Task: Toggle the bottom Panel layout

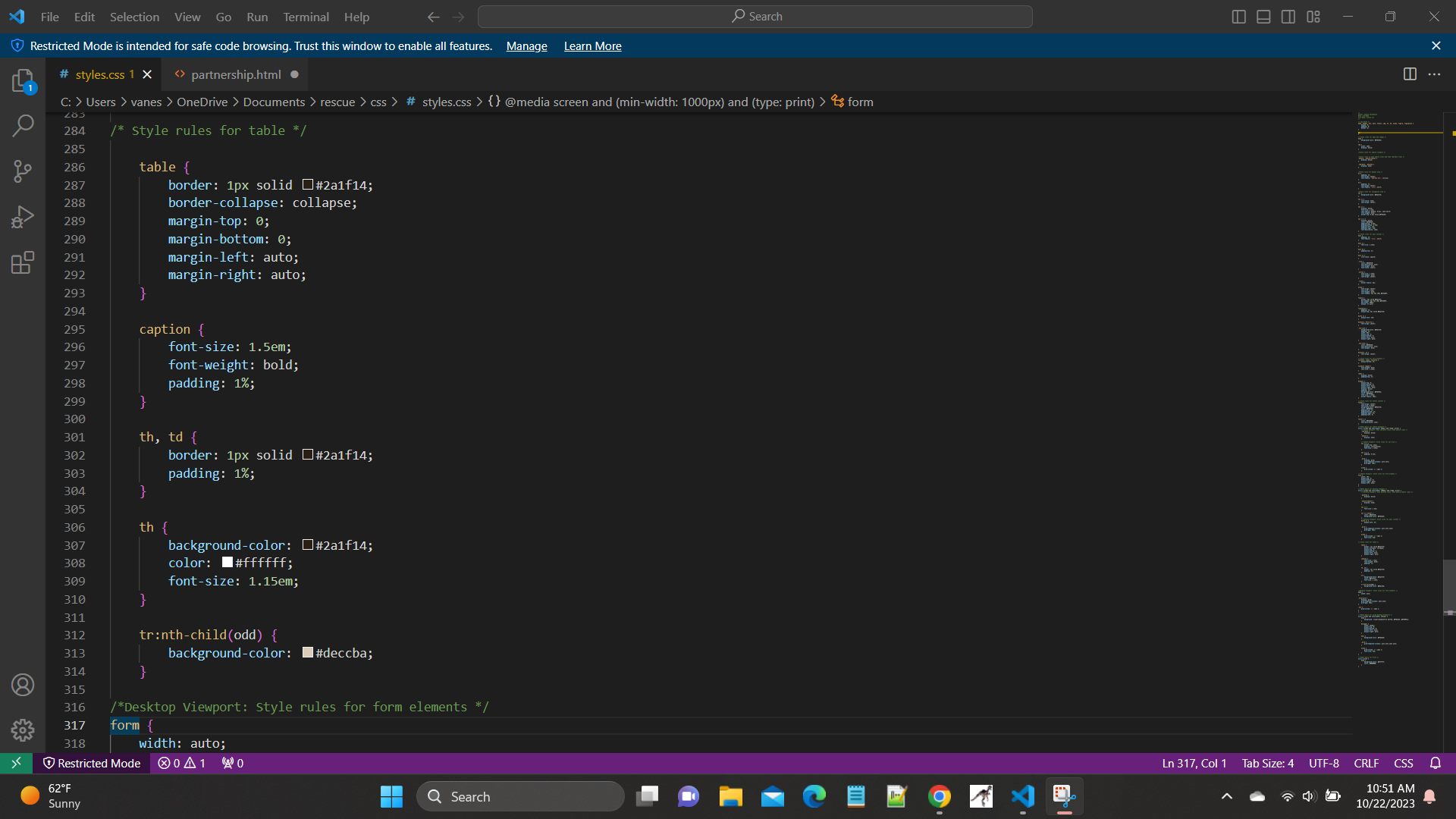Action: [1263, 17]
